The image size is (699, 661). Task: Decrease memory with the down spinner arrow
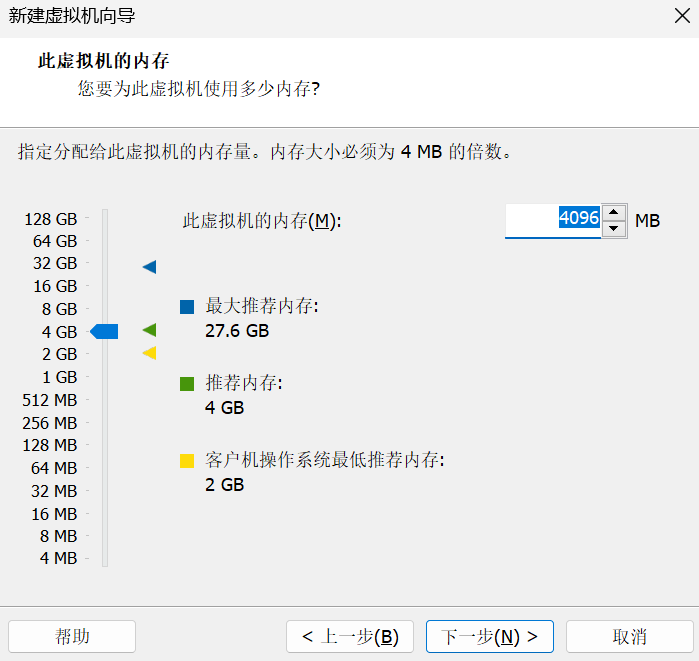pos(614,229)
